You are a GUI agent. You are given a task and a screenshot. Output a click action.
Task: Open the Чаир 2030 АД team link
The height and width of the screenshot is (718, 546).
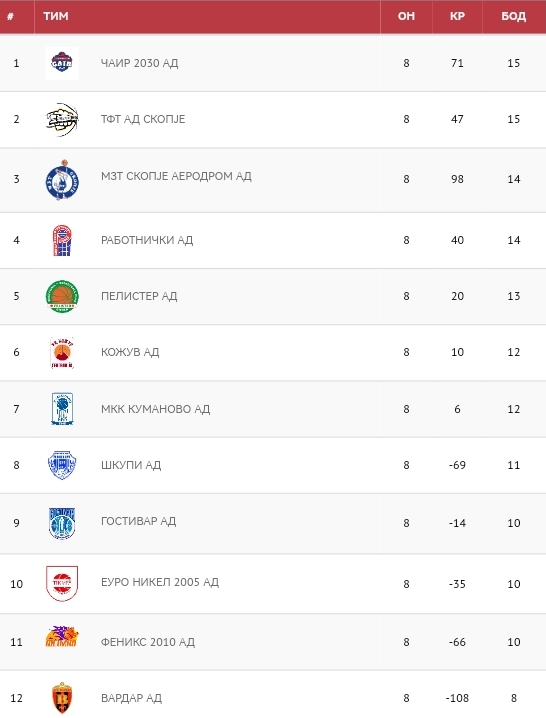click(139, 63)
